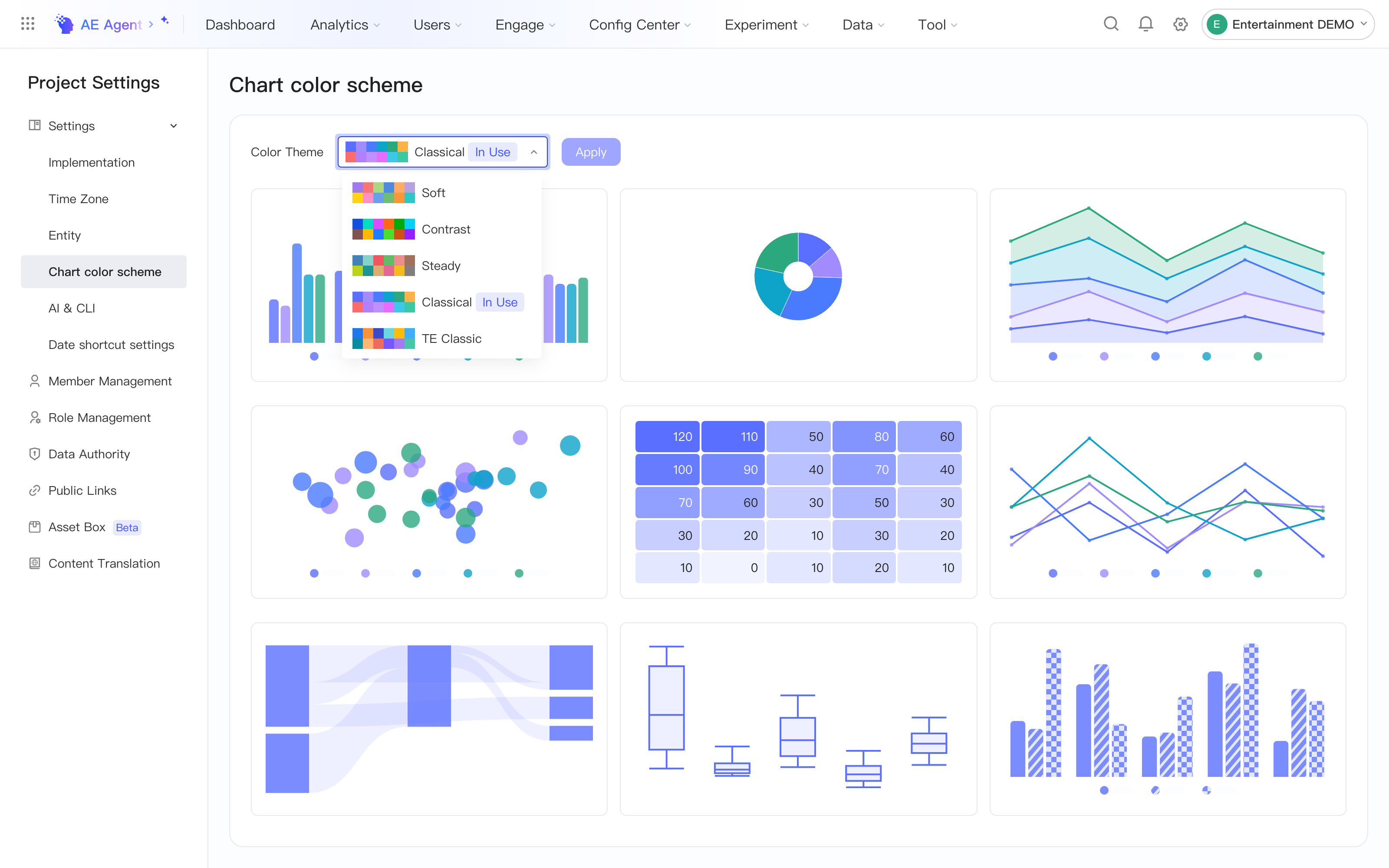Select the TE Classic color theme
Viewport: 1389px width, 868px height.
441,339
